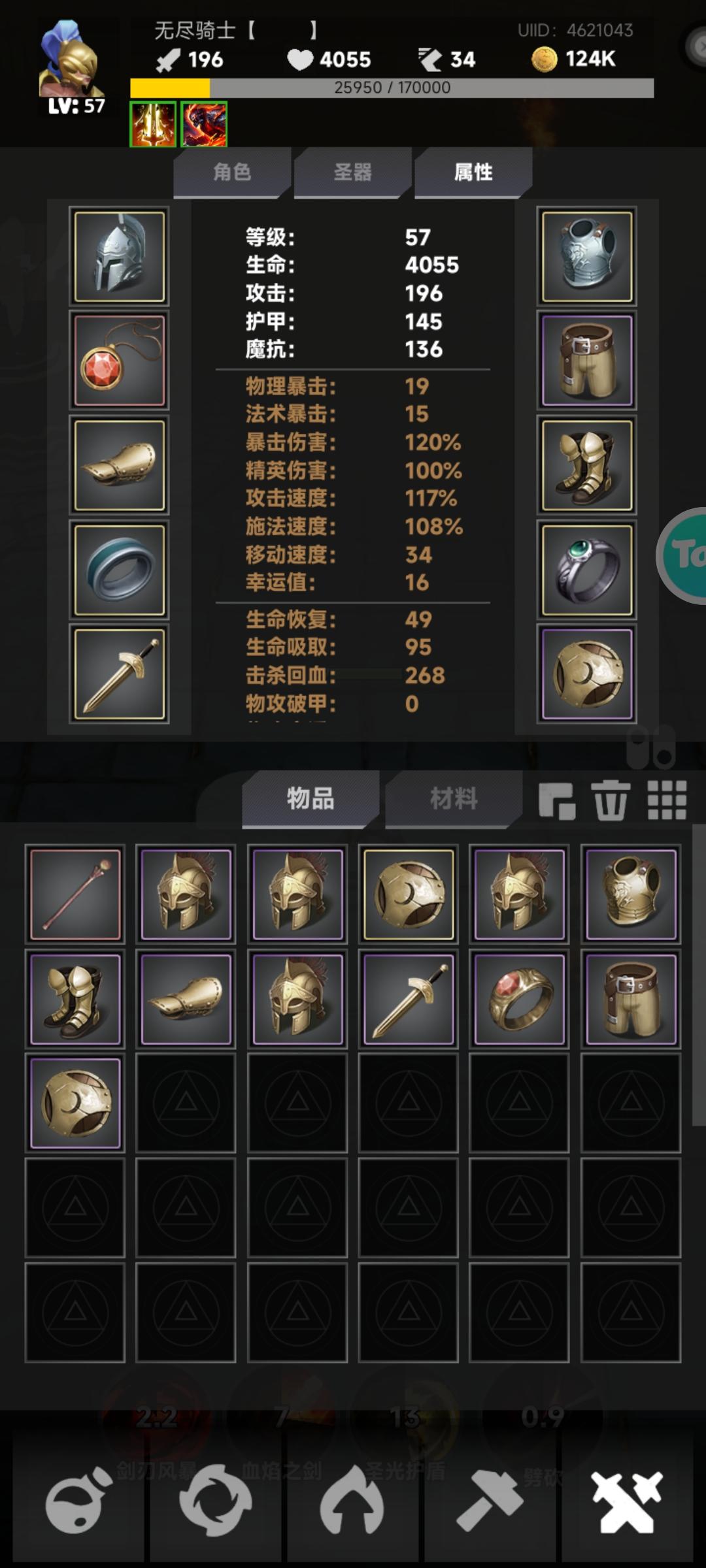Tap the inventory sort icon
706x1568 pixels.
coord(557,800)
